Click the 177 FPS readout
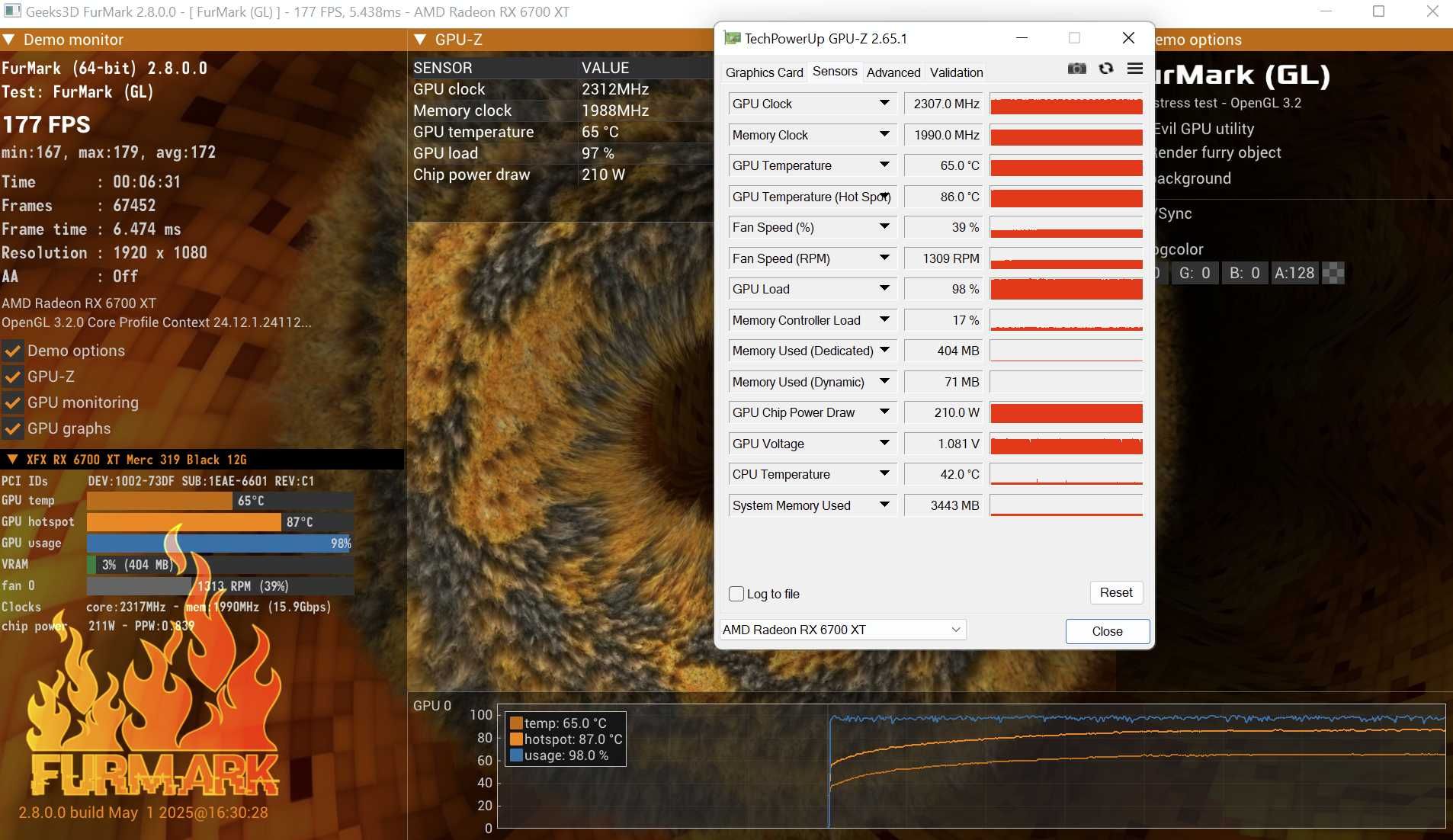The height and width of the screenshot is (840, 1453). [47, 125]
